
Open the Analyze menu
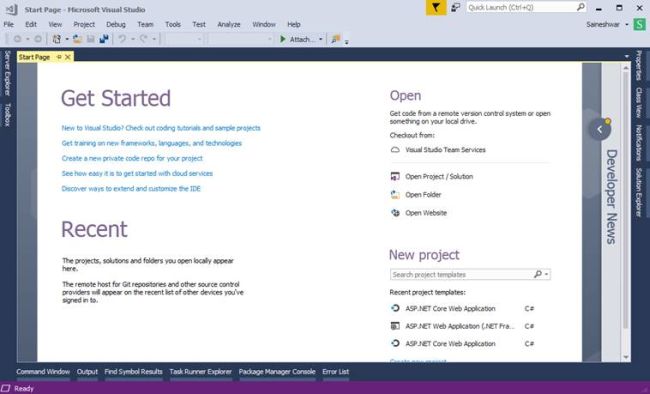pyautogui.click(x=229, y=24)
